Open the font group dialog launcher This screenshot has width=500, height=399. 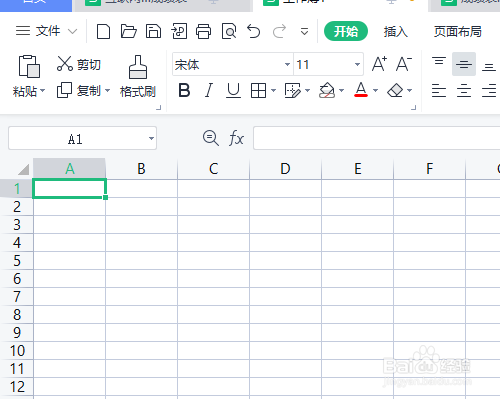click(x=414, y=107)
